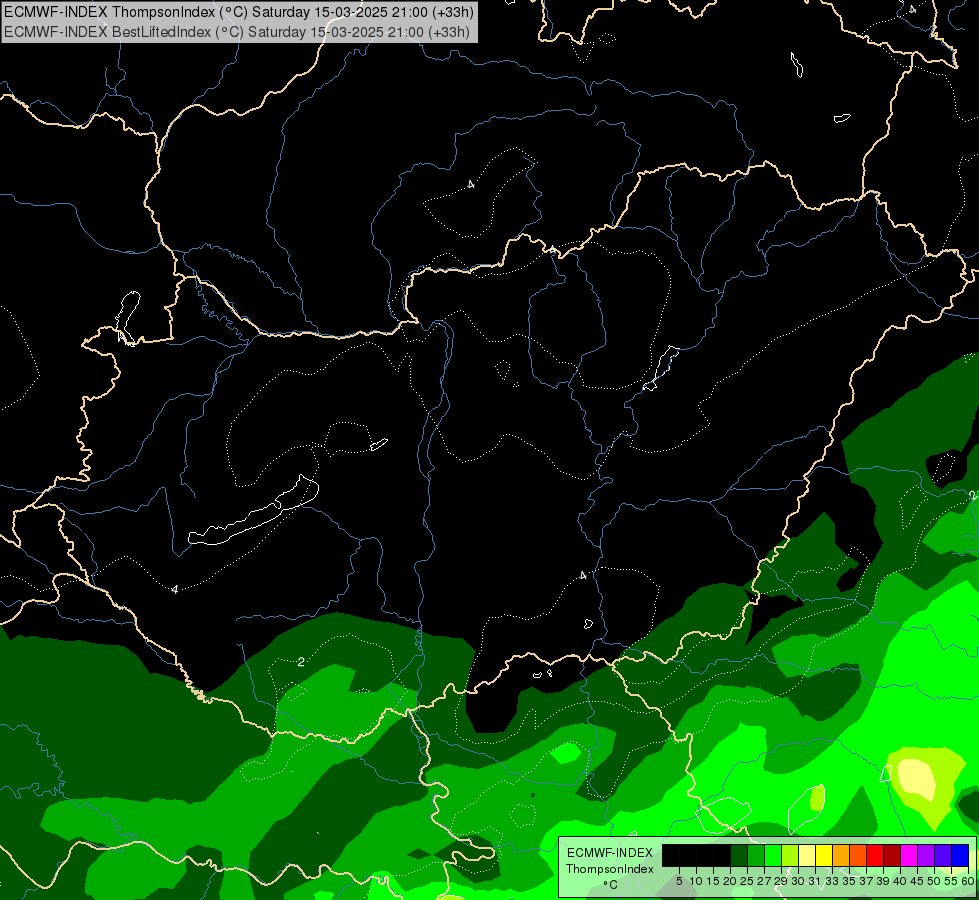Screen dimensions: 979x900
Task: Click the ThompsonIndex title line at the top
Action: point(239,12)
